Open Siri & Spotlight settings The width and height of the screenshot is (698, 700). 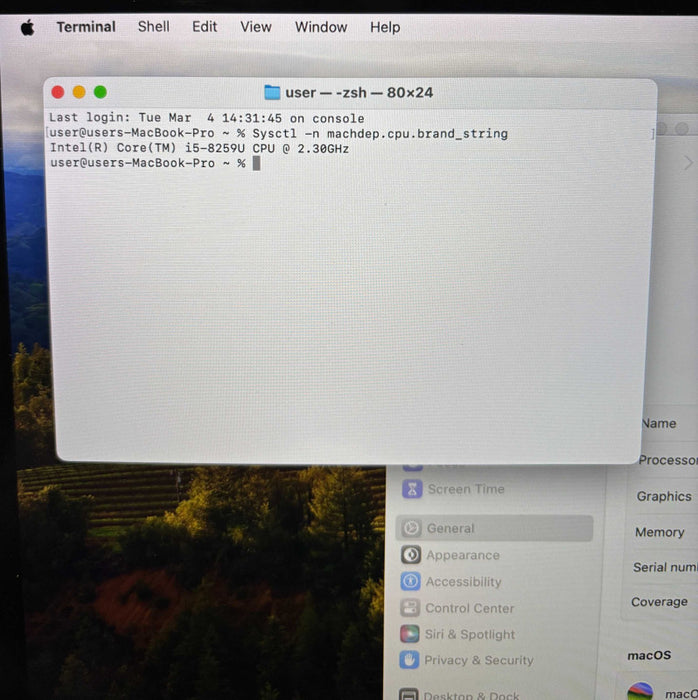tap(470, 634)
